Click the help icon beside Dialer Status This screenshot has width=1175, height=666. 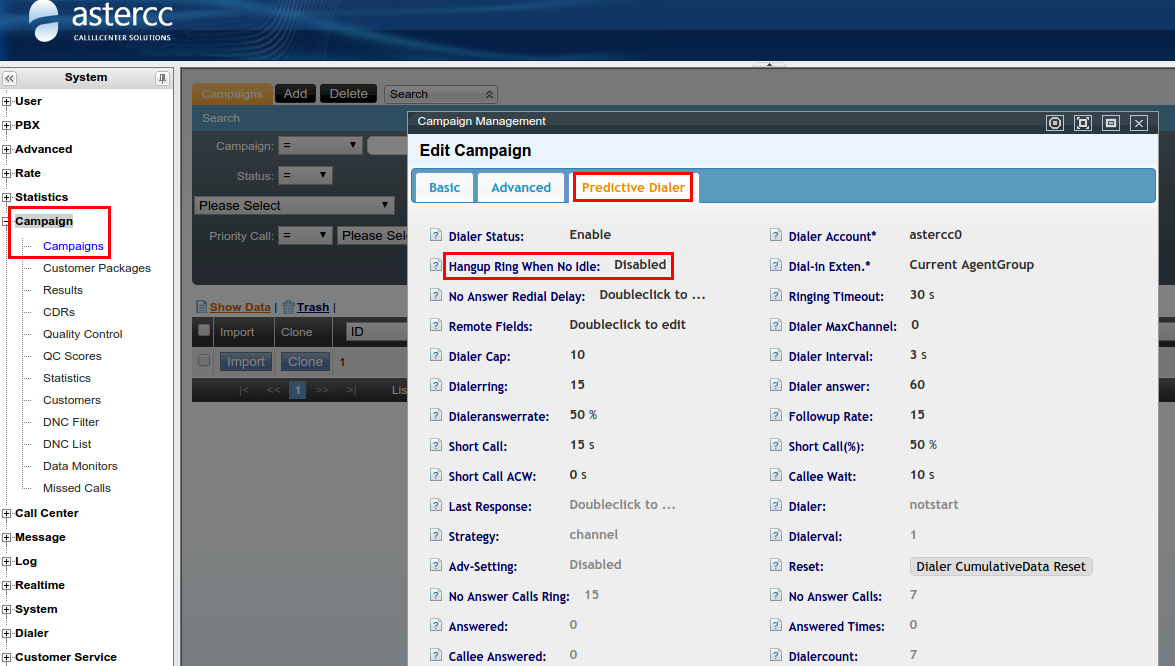point(436,236)
